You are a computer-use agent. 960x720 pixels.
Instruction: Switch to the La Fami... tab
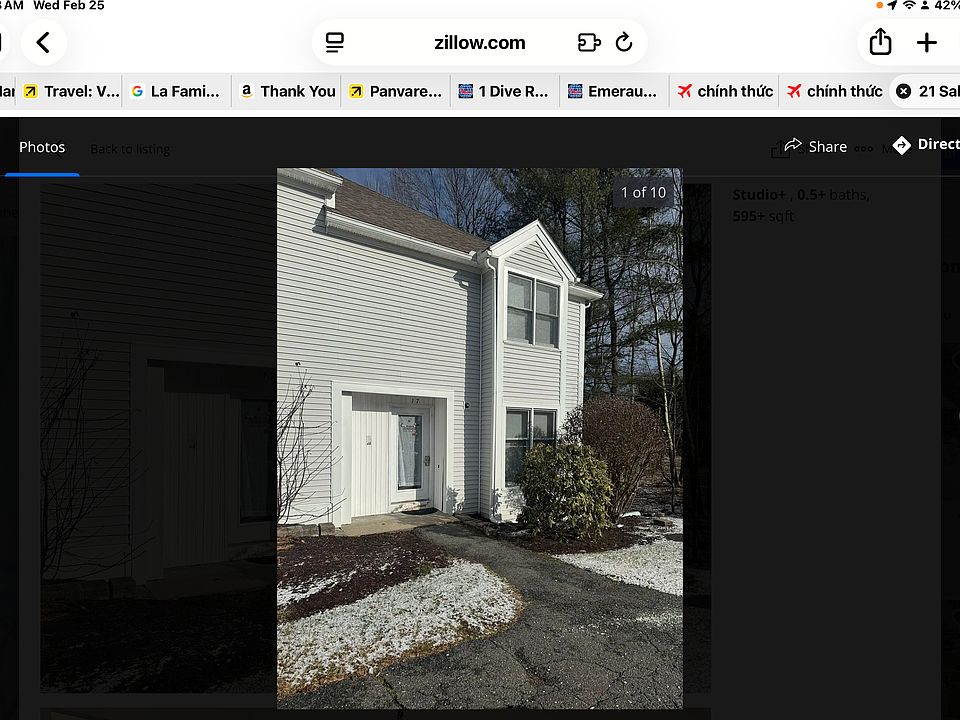(176, 91)
